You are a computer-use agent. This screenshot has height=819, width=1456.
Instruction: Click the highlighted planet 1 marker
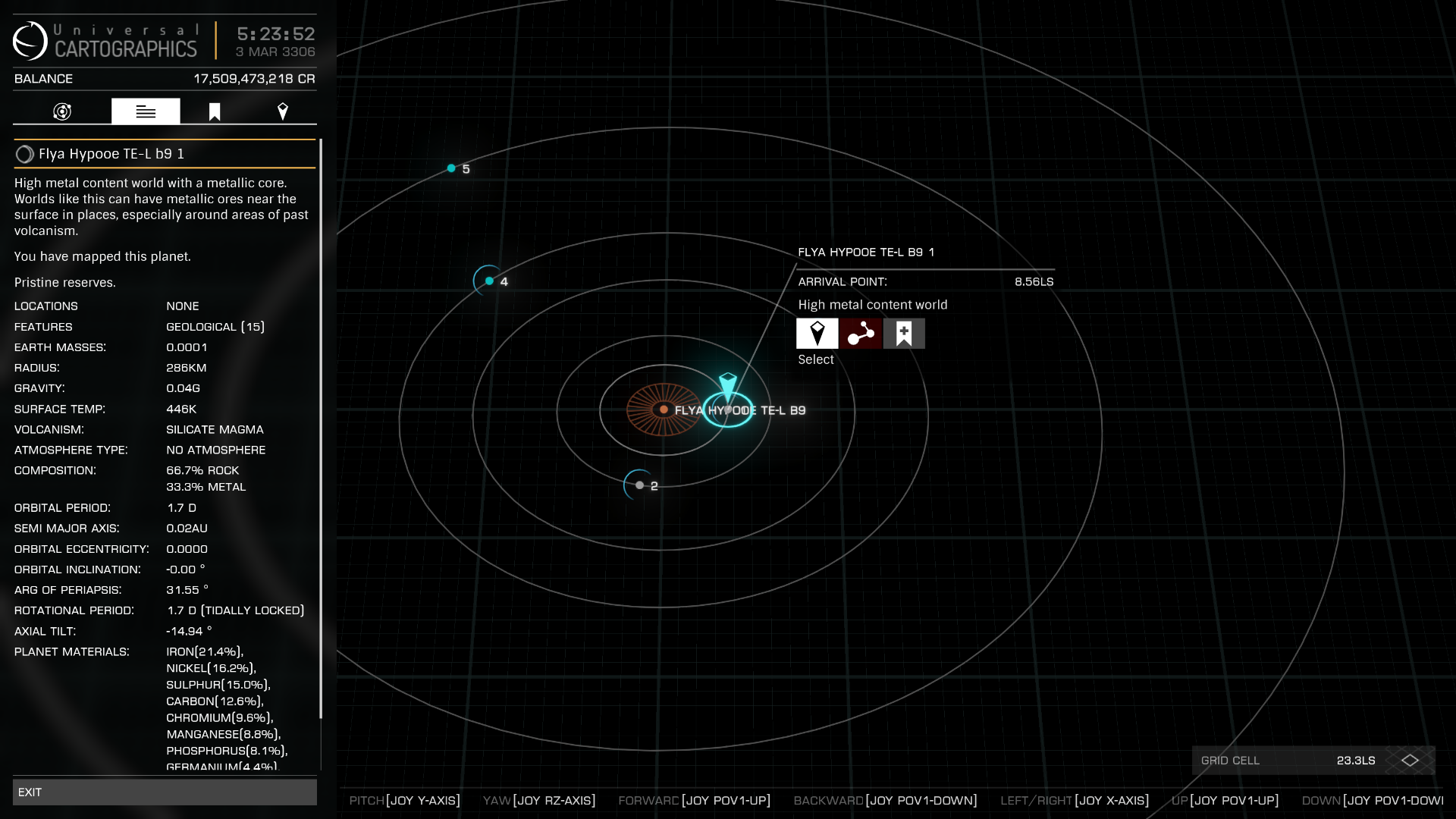[x=728, y=409]
